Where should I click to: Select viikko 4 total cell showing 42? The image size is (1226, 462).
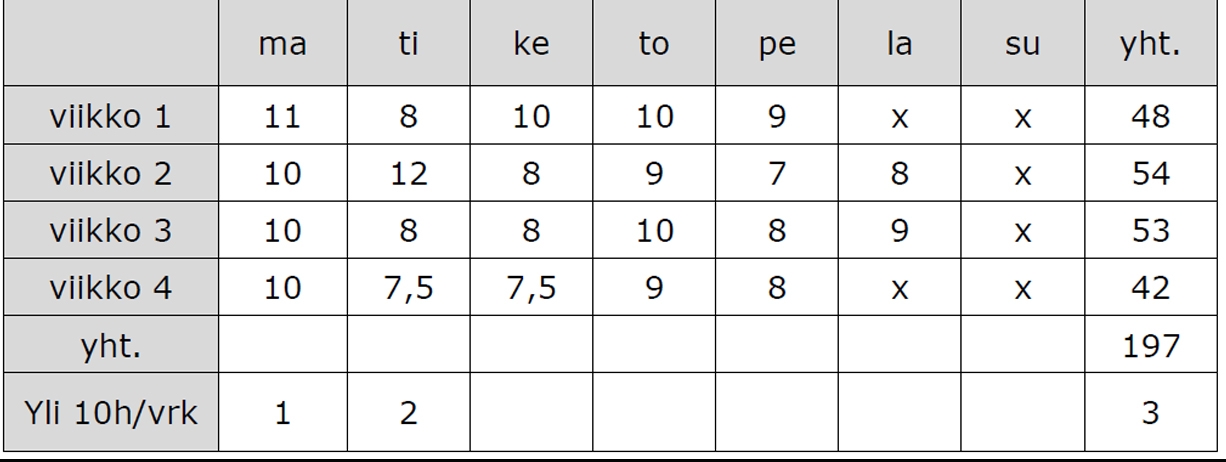click(x=1152, y=288)
